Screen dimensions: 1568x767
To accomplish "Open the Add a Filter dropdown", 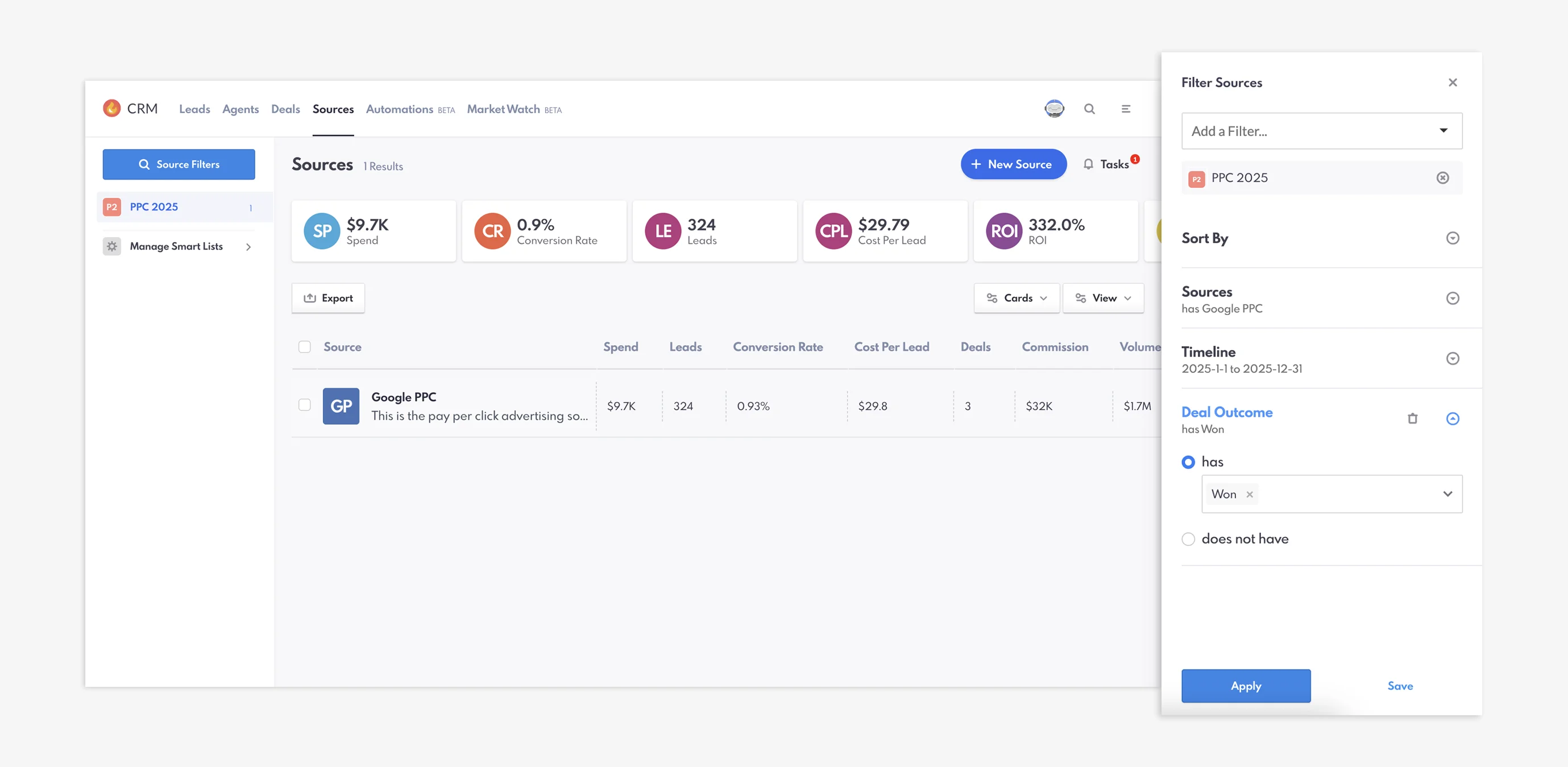I will click(1321, 131).
